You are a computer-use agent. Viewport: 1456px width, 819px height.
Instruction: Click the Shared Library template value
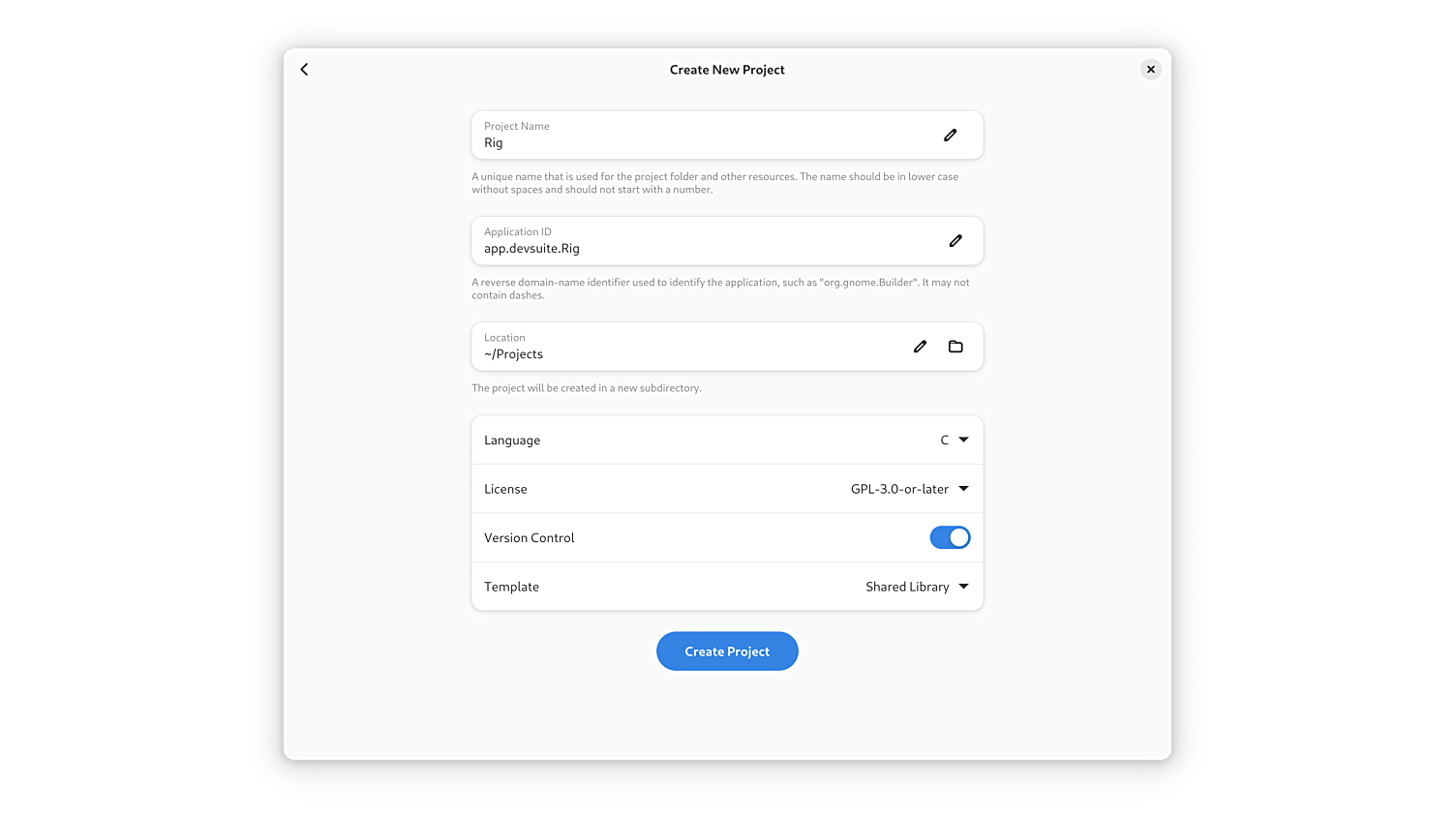[907, 587]
